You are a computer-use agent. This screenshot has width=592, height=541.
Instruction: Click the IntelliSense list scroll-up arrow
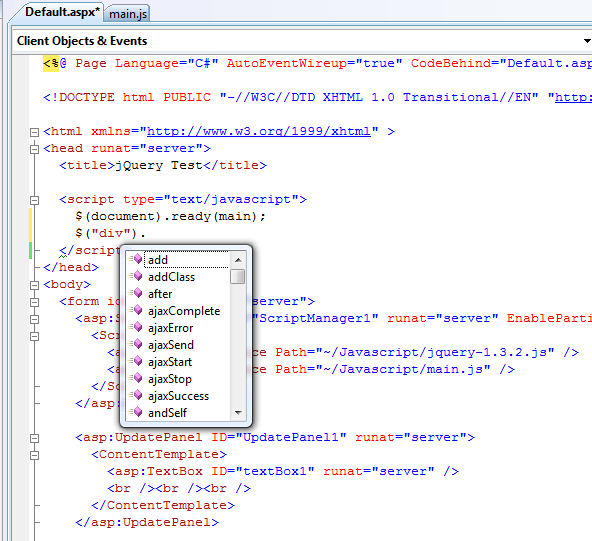click(238, 260)
